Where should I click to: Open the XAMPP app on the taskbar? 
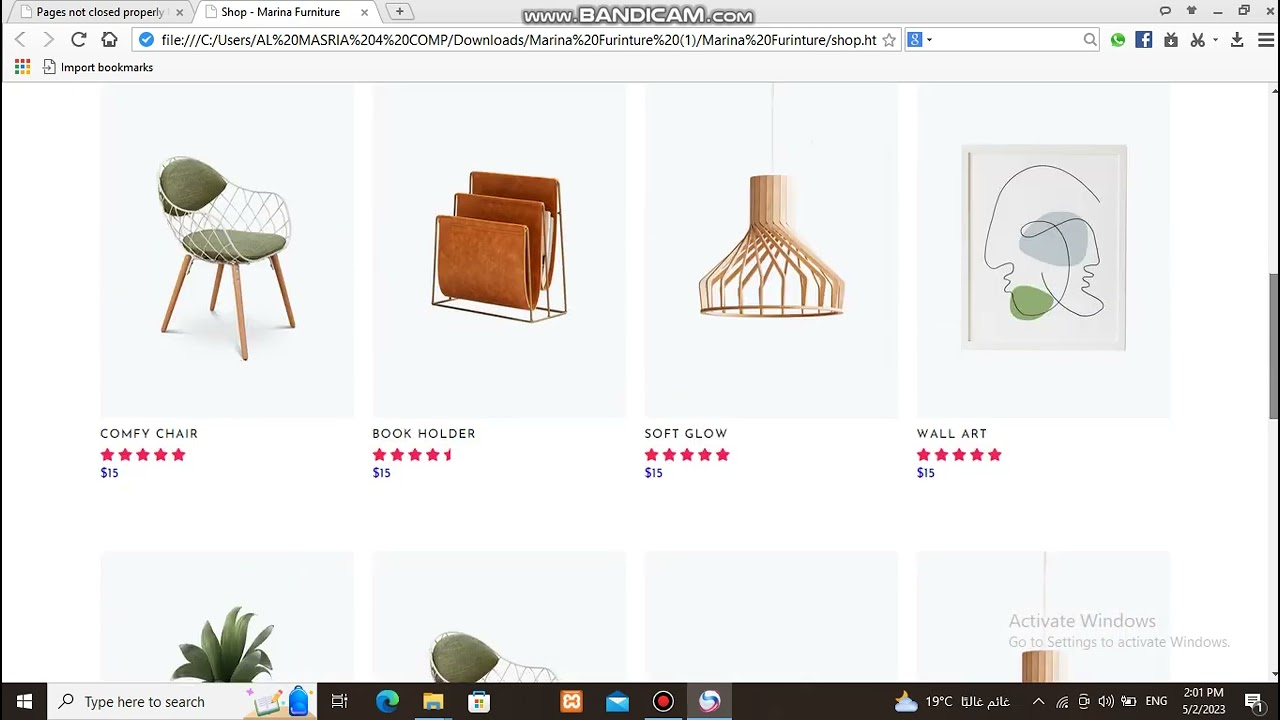point(571,701)
